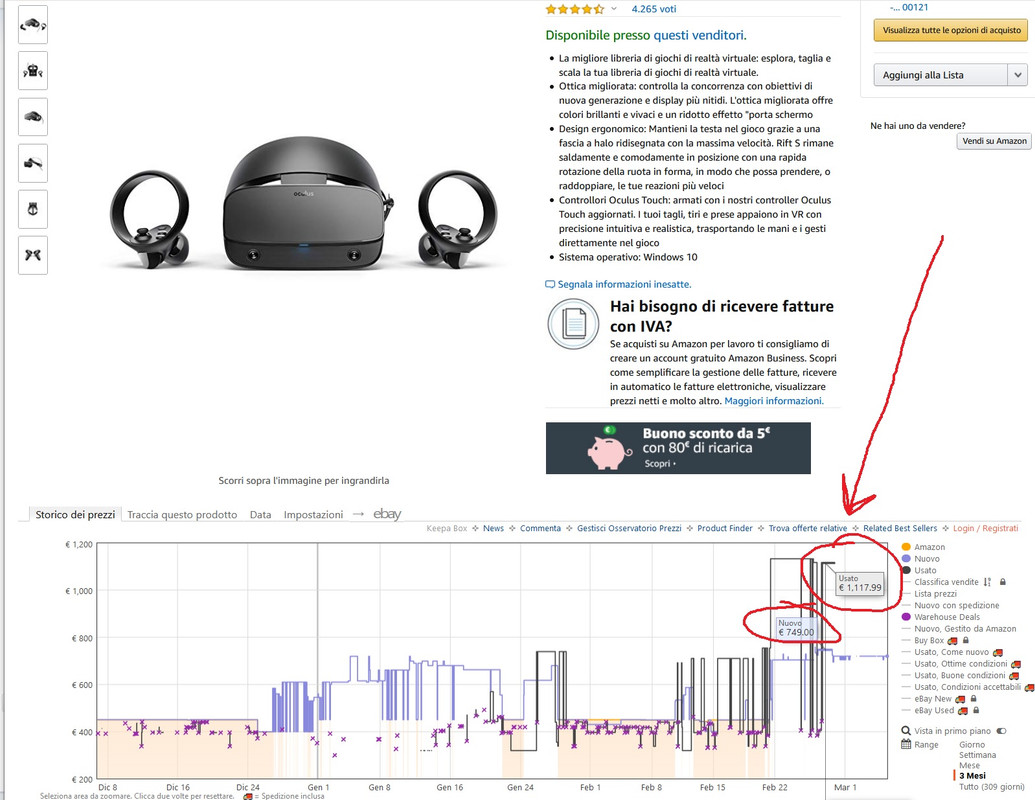This screenshot has height=800, width=1035.
Task: Open the Data tab
Action: pos(261,514)
